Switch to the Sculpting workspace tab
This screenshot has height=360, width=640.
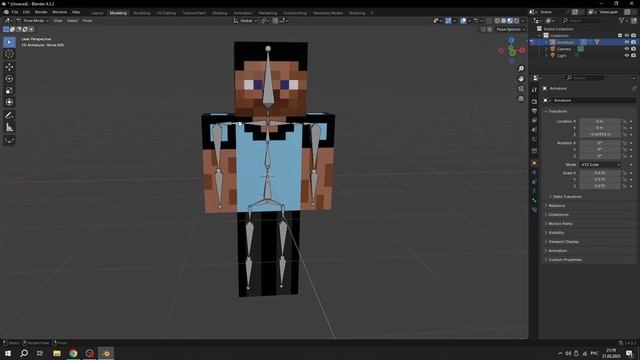pyautogui.click(x=142, y=13)
